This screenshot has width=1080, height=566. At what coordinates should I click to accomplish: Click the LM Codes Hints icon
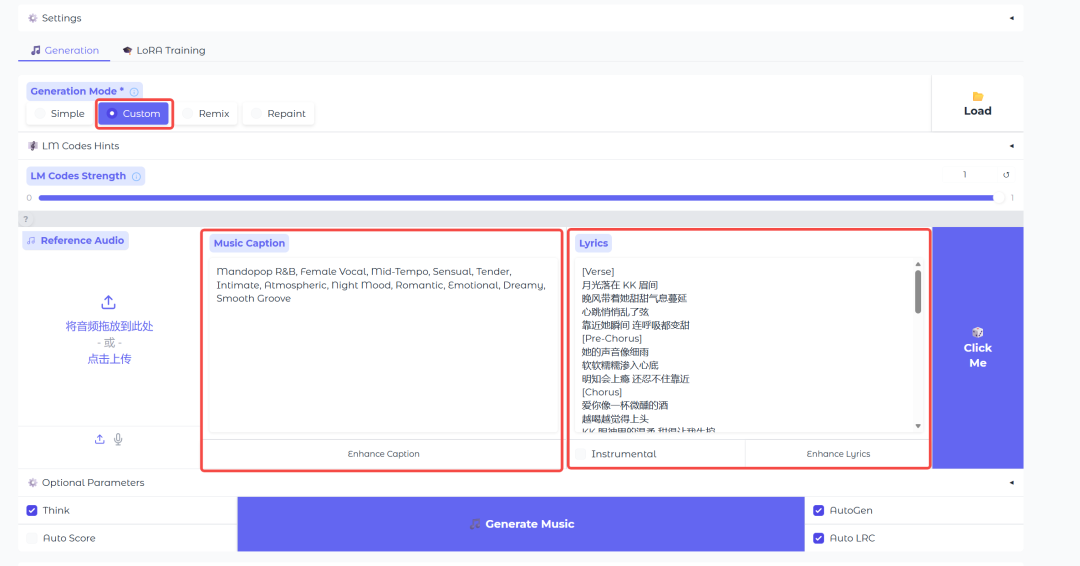coord(32,146)
